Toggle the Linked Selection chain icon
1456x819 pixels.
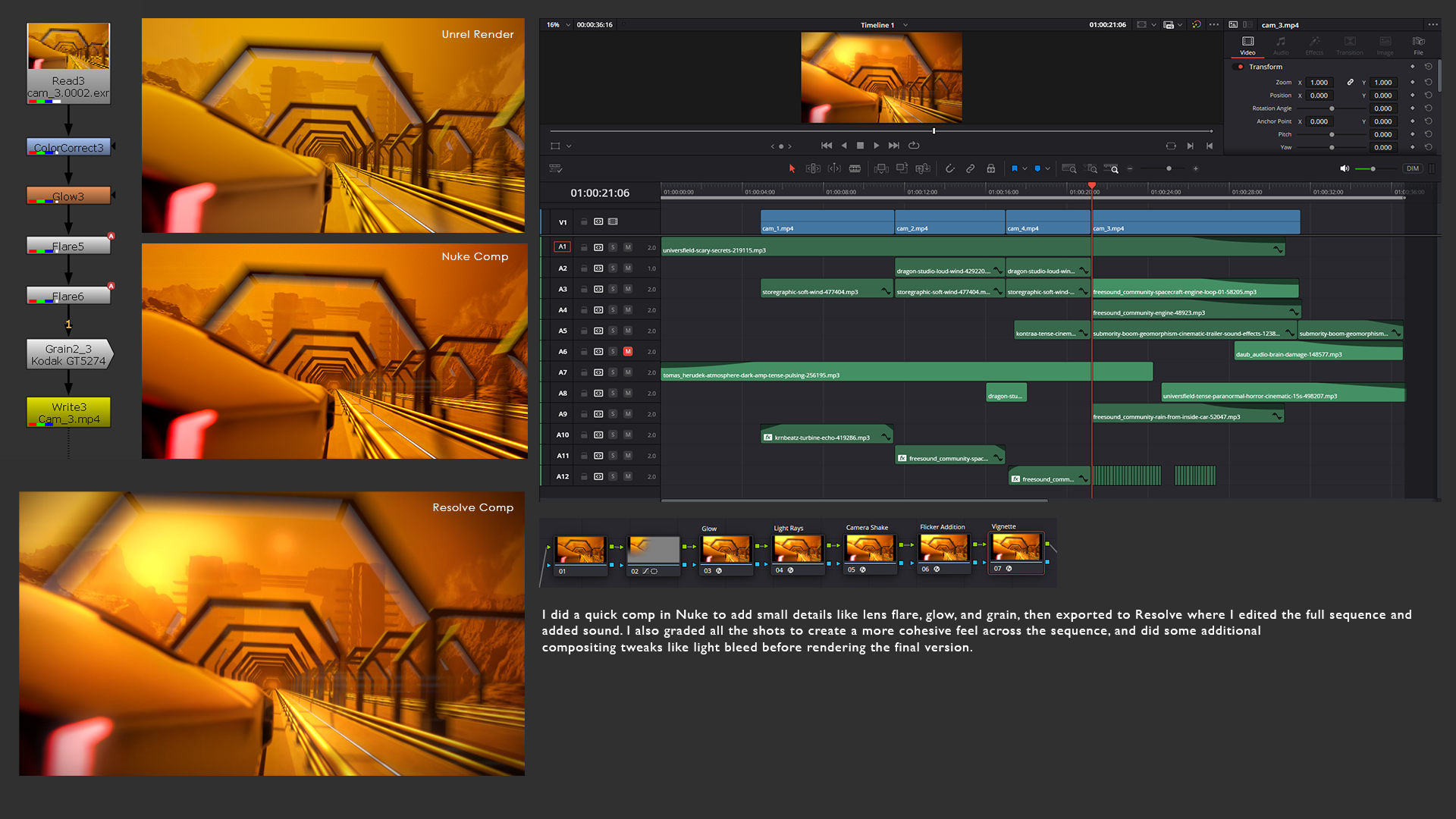point(970,168)
